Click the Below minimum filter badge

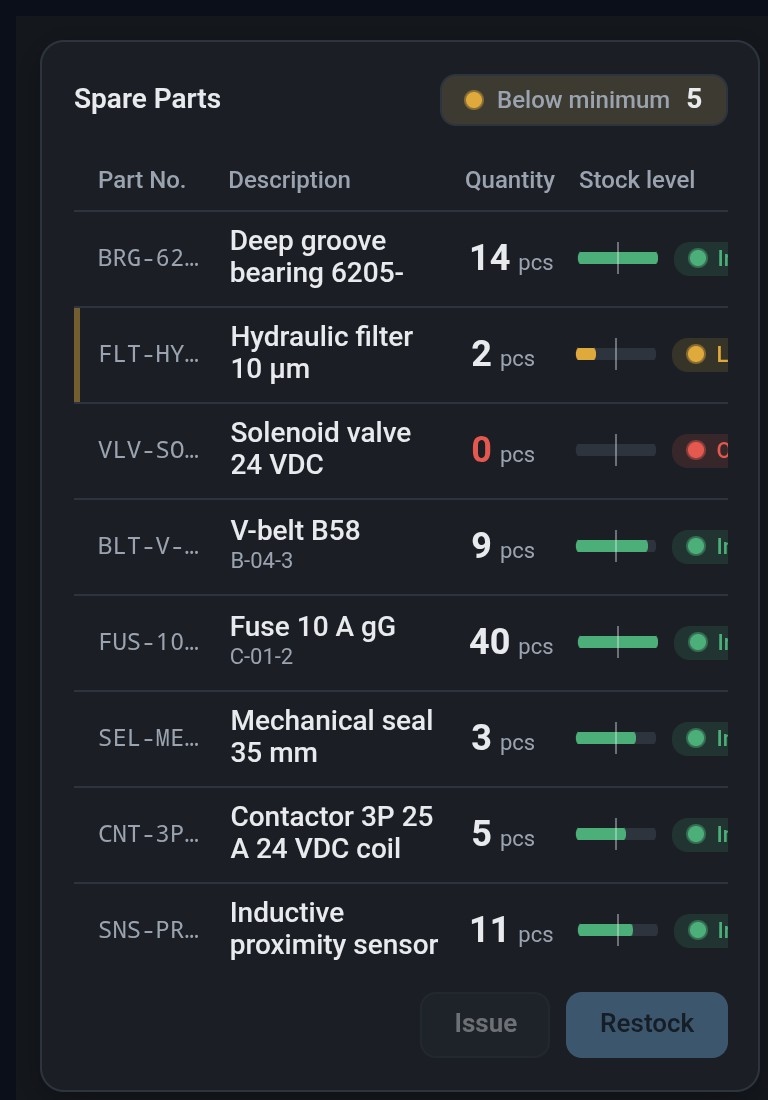point(584,100)
